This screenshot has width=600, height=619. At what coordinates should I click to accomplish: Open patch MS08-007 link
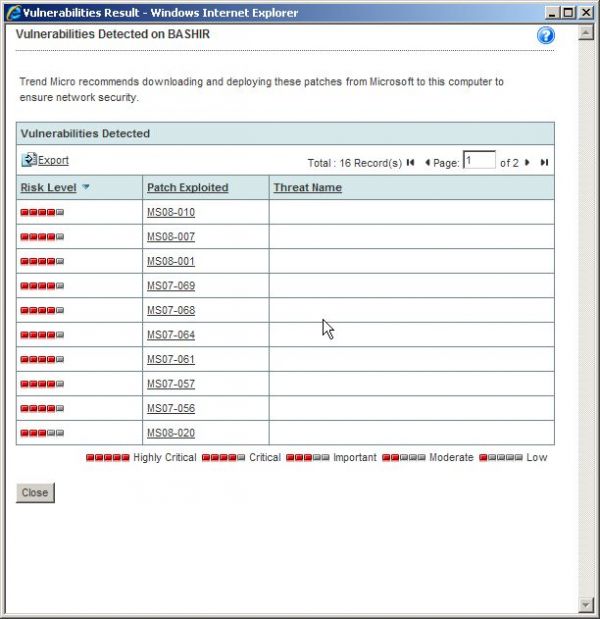171,236
